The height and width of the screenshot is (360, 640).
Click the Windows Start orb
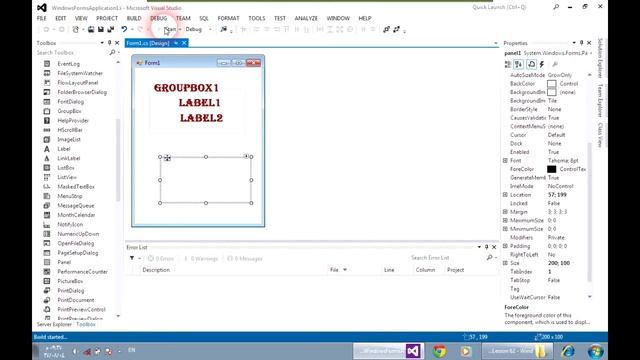[x=595, y=351]
